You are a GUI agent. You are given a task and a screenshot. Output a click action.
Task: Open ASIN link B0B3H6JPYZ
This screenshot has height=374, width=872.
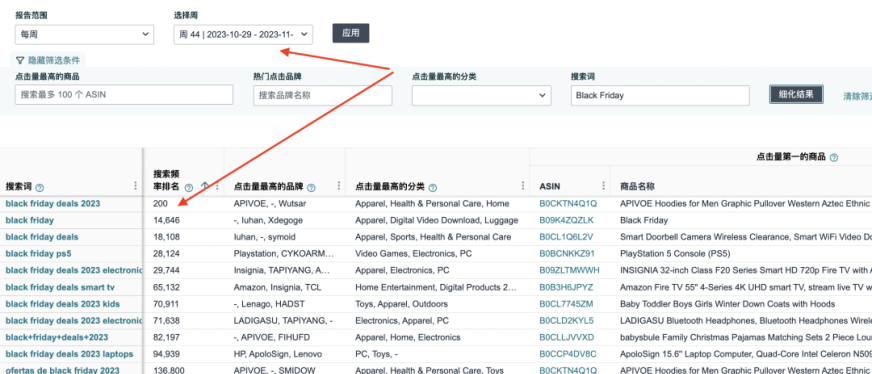coord(566,287)
